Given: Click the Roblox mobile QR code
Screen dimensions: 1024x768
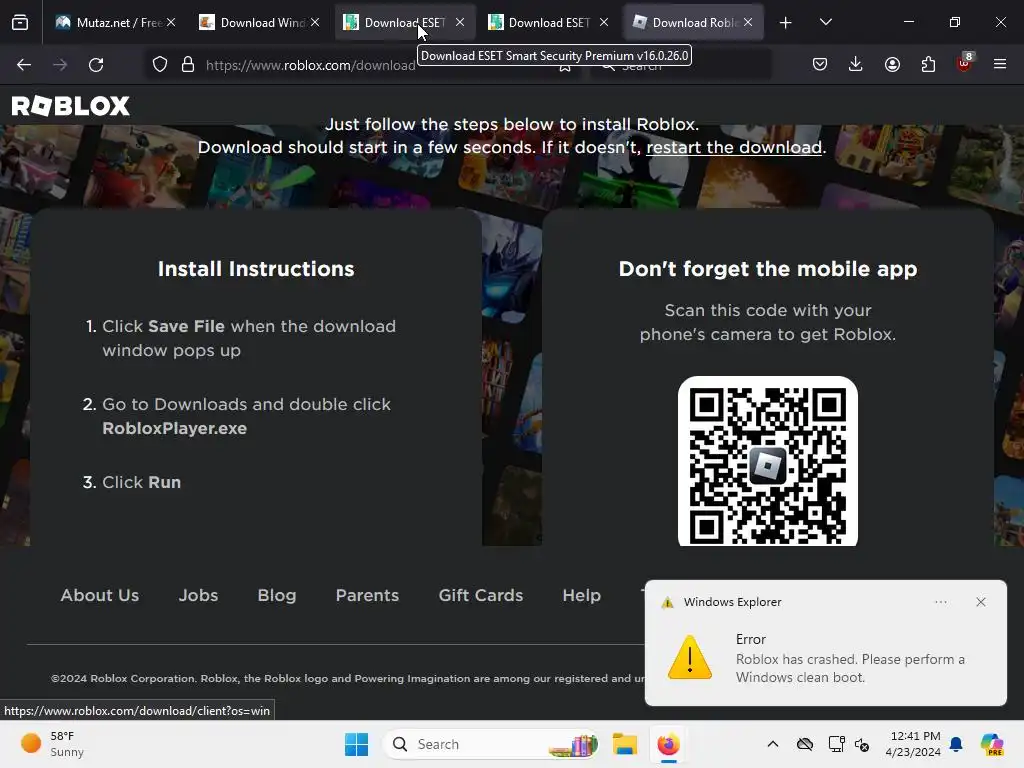Looking at the screenshot, I should [768, 461].
